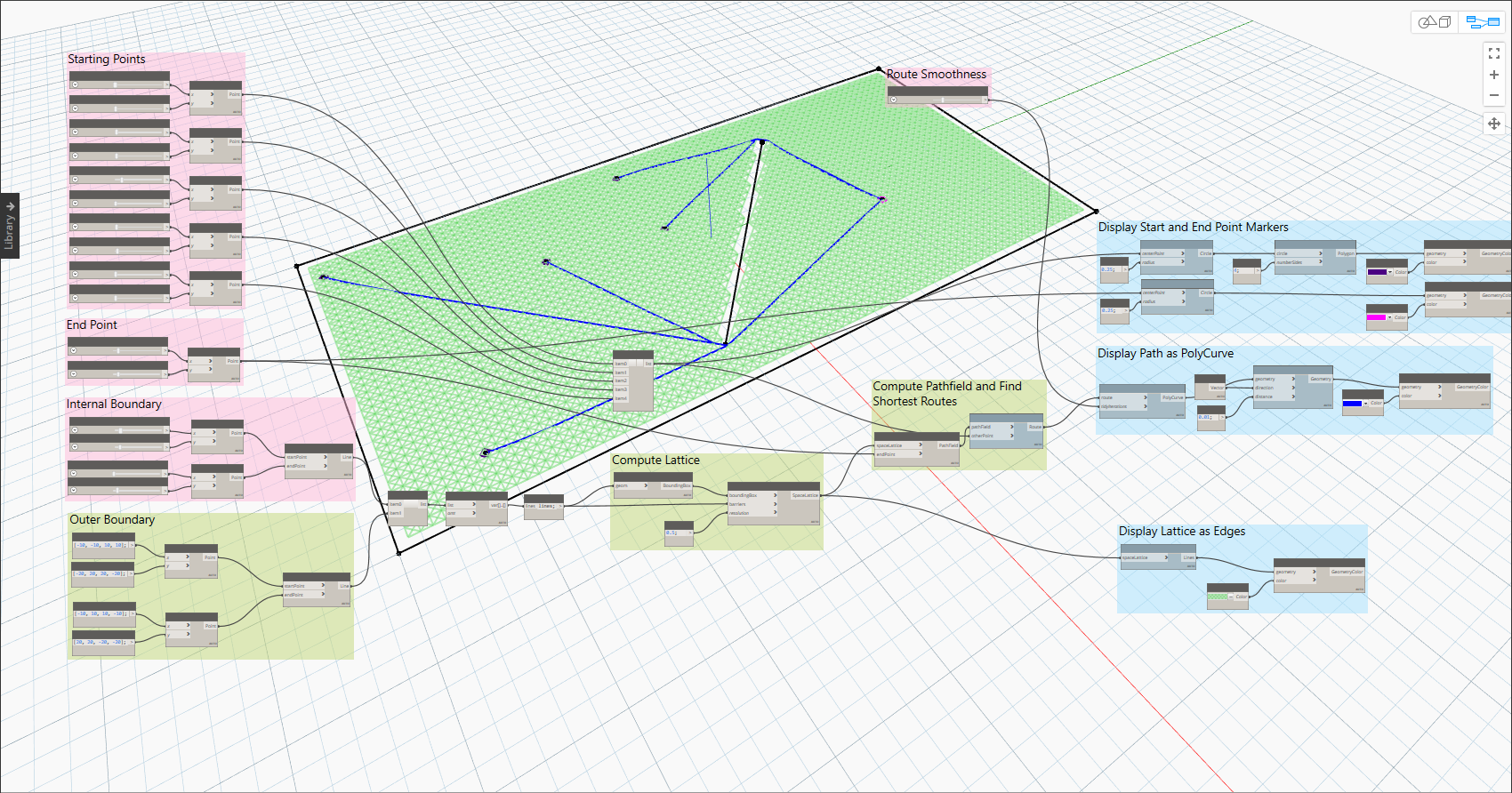1512x793 pixels.
Task: Select the Starting Points group title
Action: pos(107,59)
